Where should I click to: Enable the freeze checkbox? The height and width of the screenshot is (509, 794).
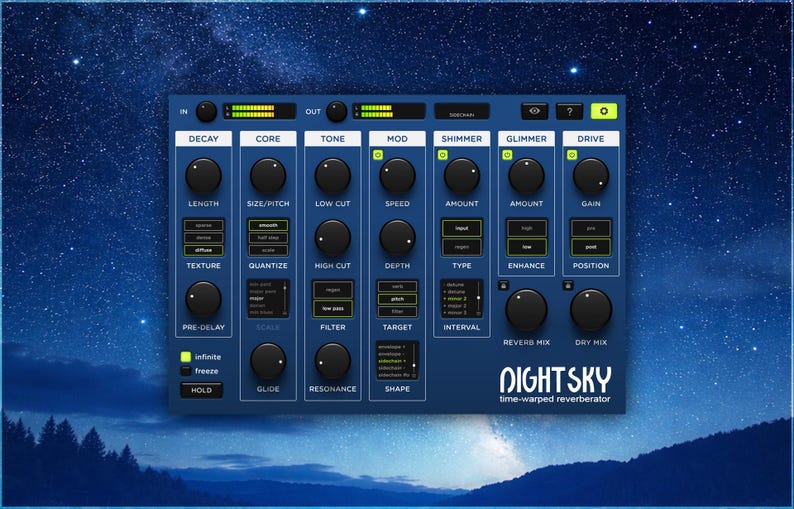186,371
